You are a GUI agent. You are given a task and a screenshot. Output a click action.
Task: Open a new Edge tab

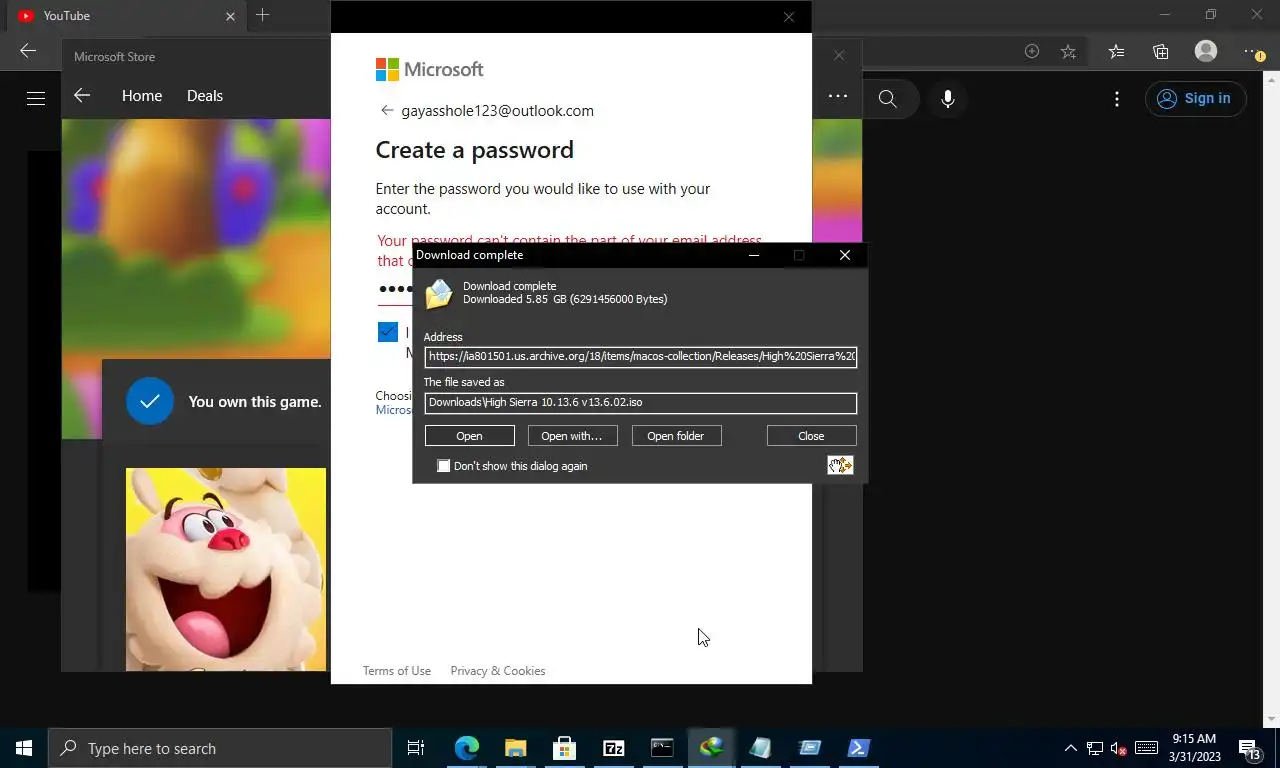pyautogui.click(x=263, y=15)
